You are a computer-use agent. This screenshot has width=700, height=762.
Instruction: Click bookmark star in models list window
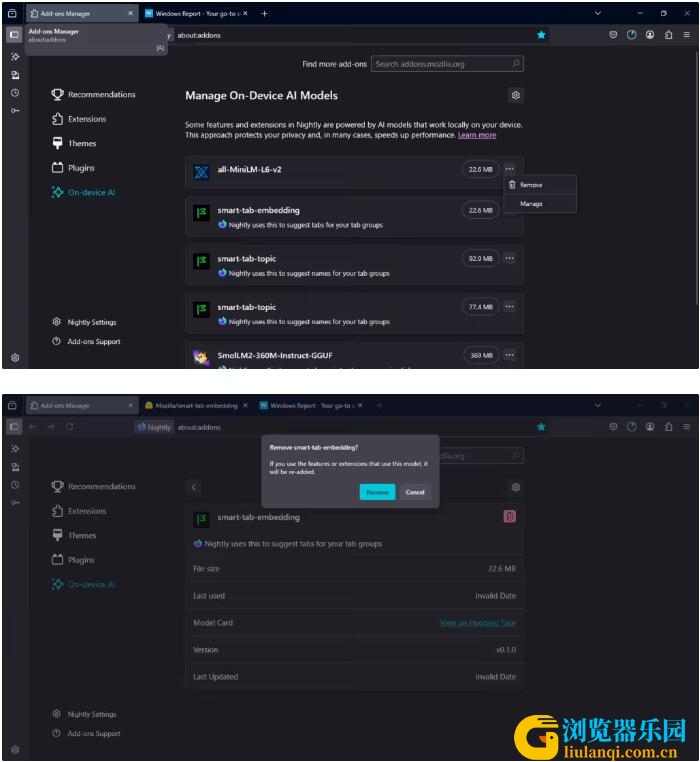click(541, 35)
